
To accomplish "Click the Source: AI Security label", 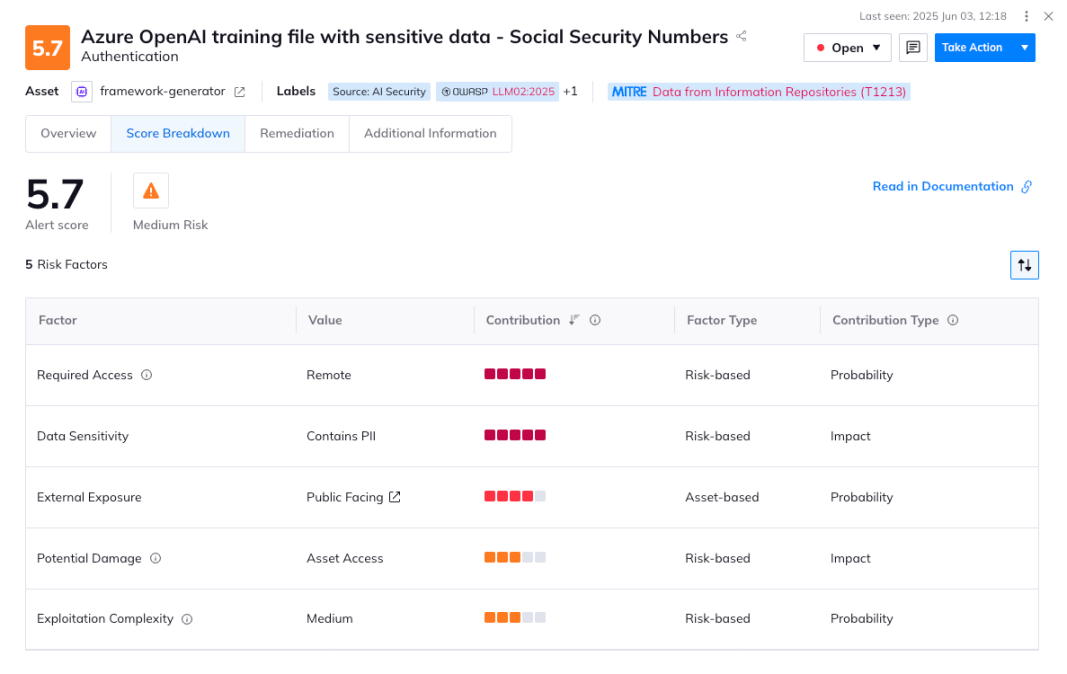I will (379, 92).
